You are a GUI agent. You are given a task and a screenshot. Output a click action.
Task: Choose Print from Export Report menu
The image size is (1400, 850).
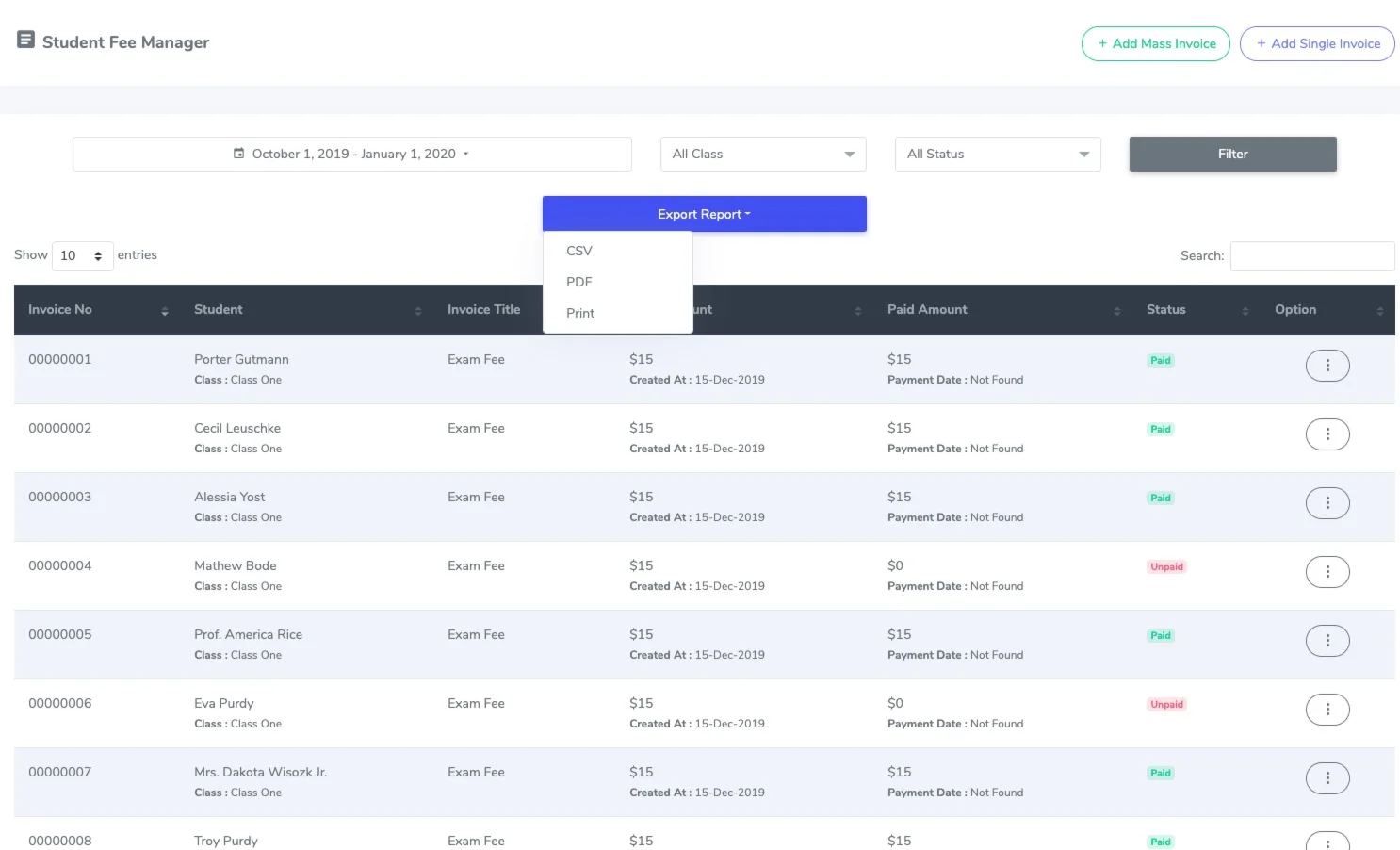(580, 314)
